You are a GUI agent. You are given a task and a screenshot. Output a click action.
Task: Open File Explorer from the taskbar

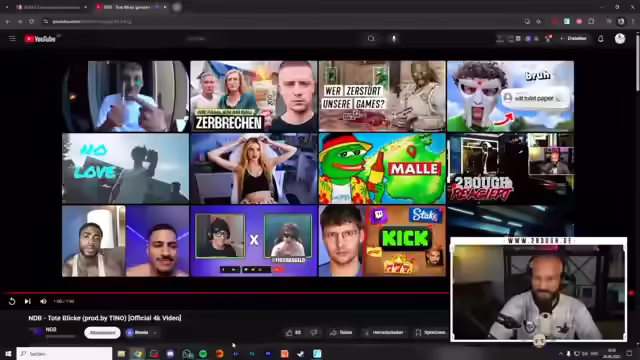tap(121, 354)
